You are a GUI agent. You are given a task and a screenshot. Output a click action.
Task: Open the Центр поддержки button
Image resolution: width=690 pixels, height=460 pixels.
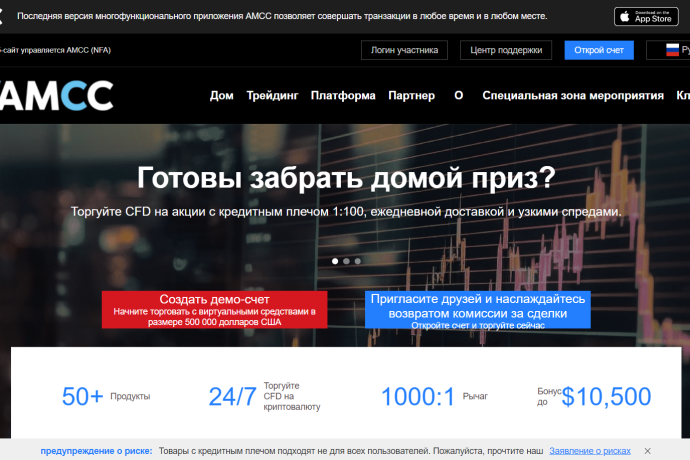pos(506,50)
